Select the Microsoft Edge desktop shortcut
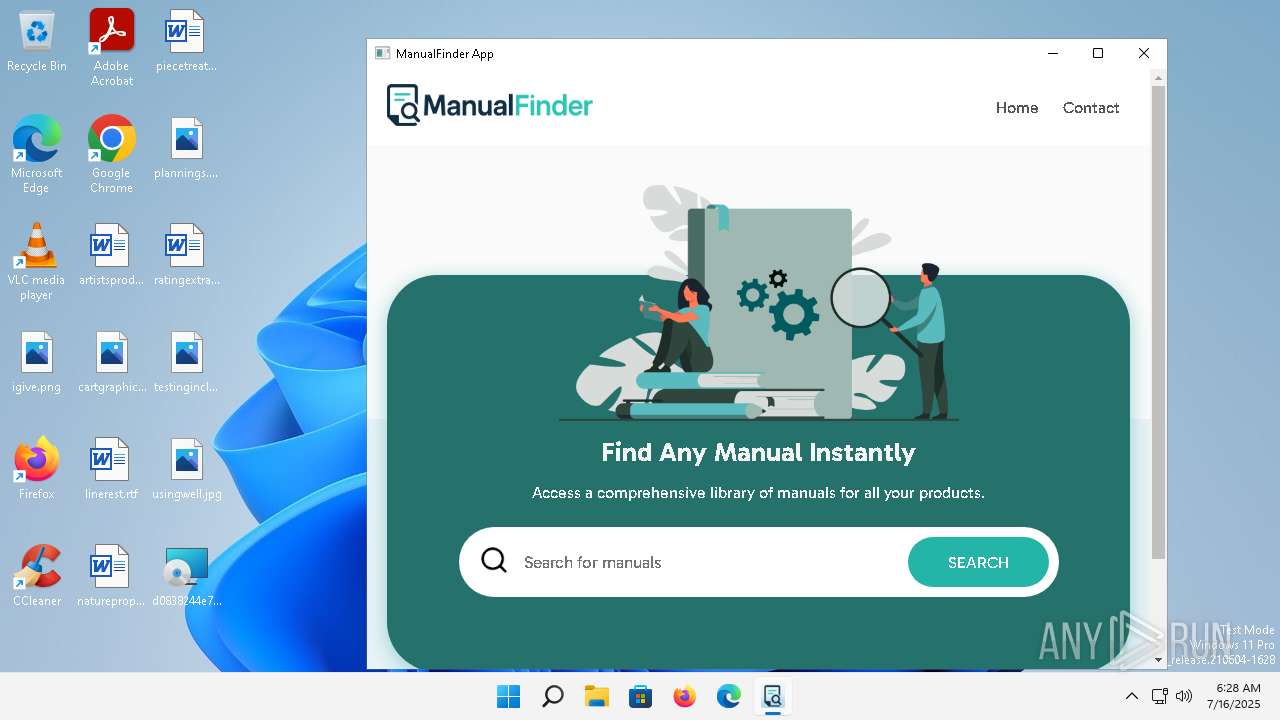 [x=37, y=154]
